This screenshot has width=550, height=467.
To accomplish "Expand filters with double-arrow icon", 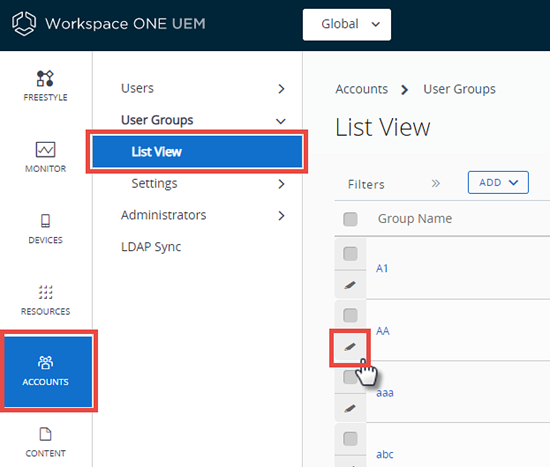I will click(x=435, y=184).
